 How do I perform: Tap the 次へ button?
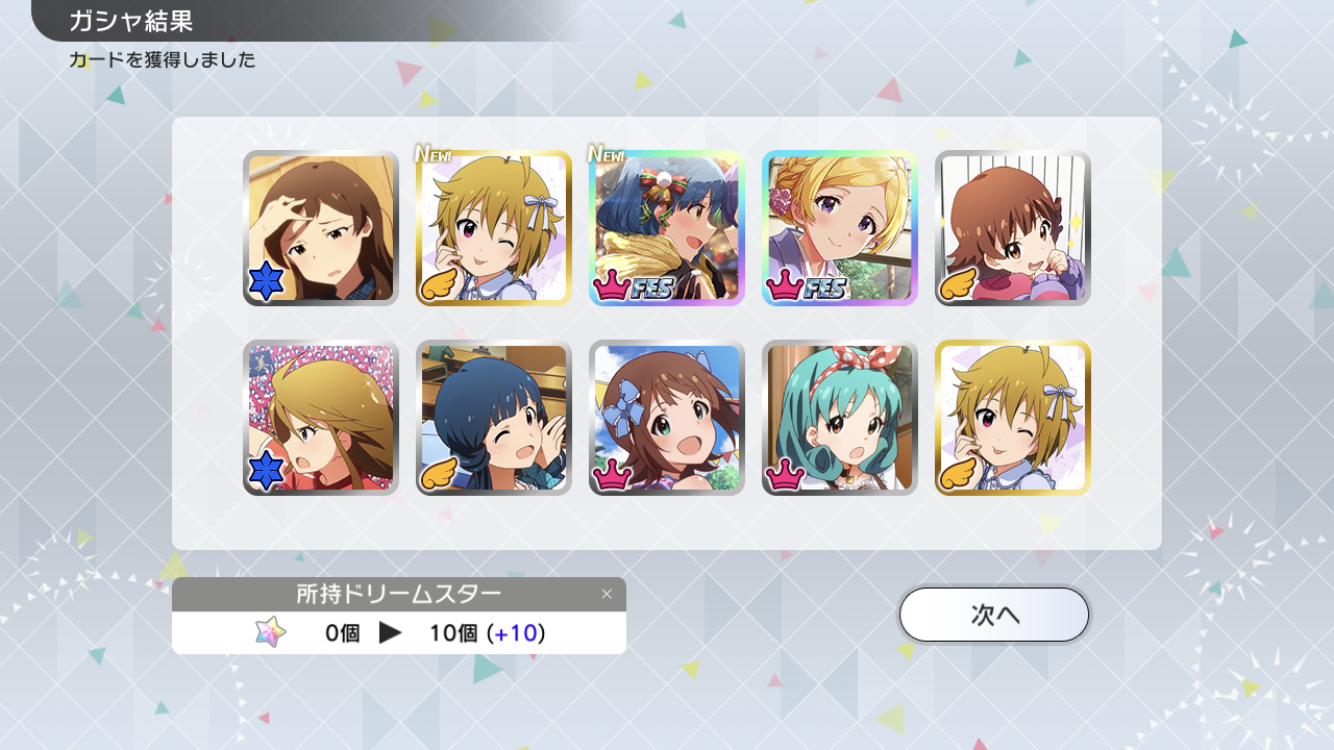tap(993, 614)
